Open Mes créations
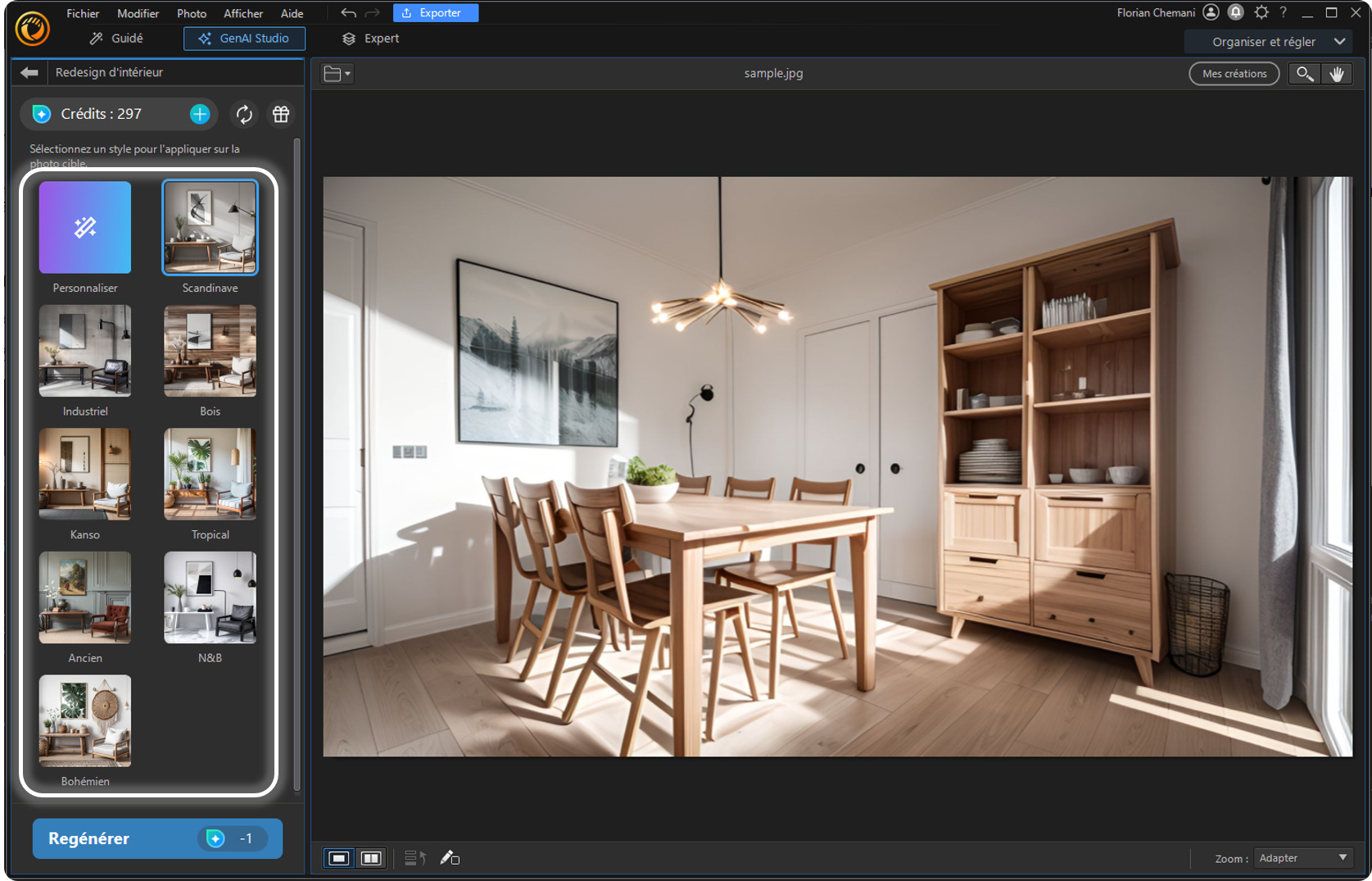 point(1234,73)
